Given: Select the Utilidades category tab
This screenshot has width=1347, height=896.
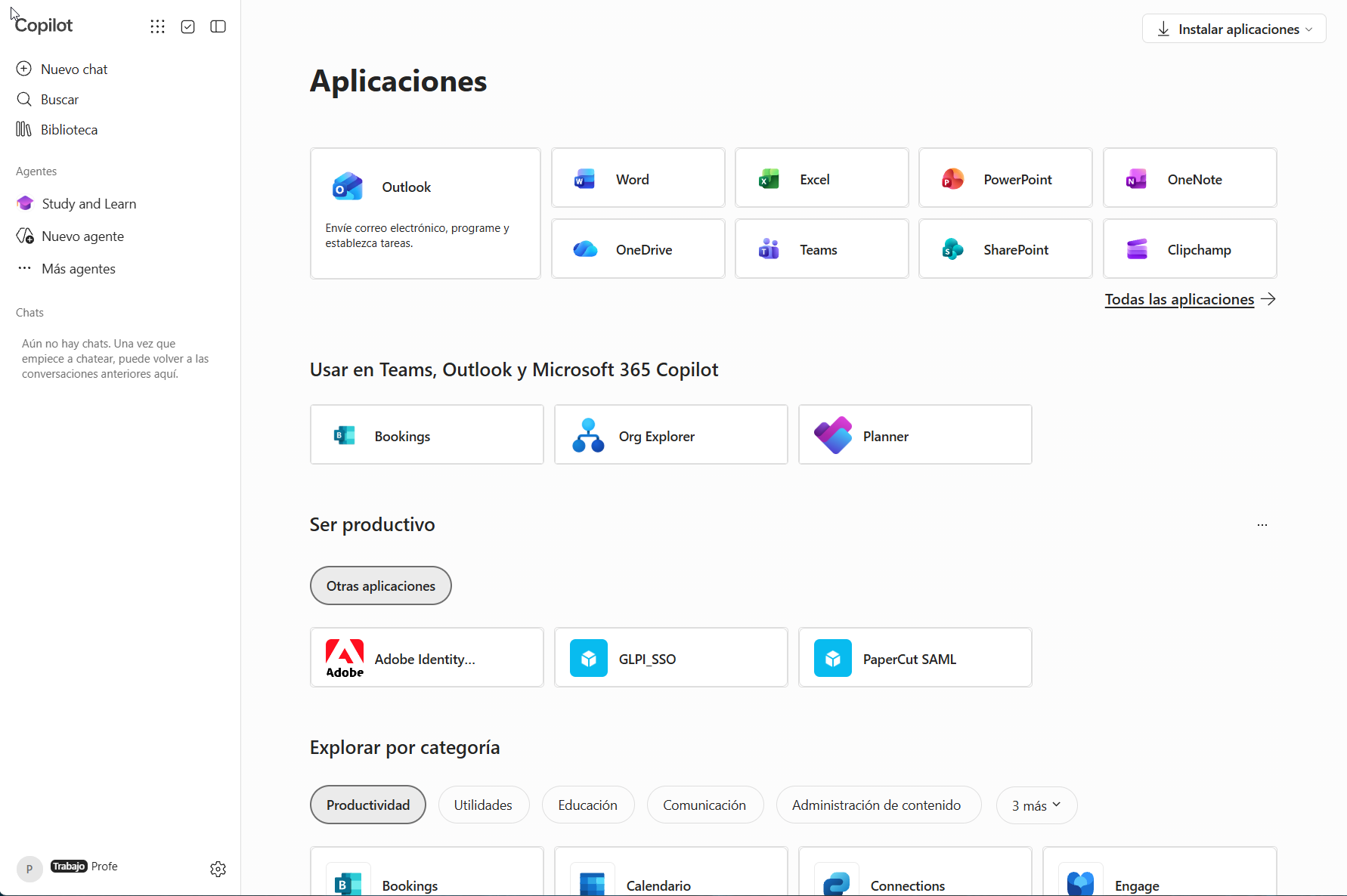Looking at the screenshot, I should [484, 805].
